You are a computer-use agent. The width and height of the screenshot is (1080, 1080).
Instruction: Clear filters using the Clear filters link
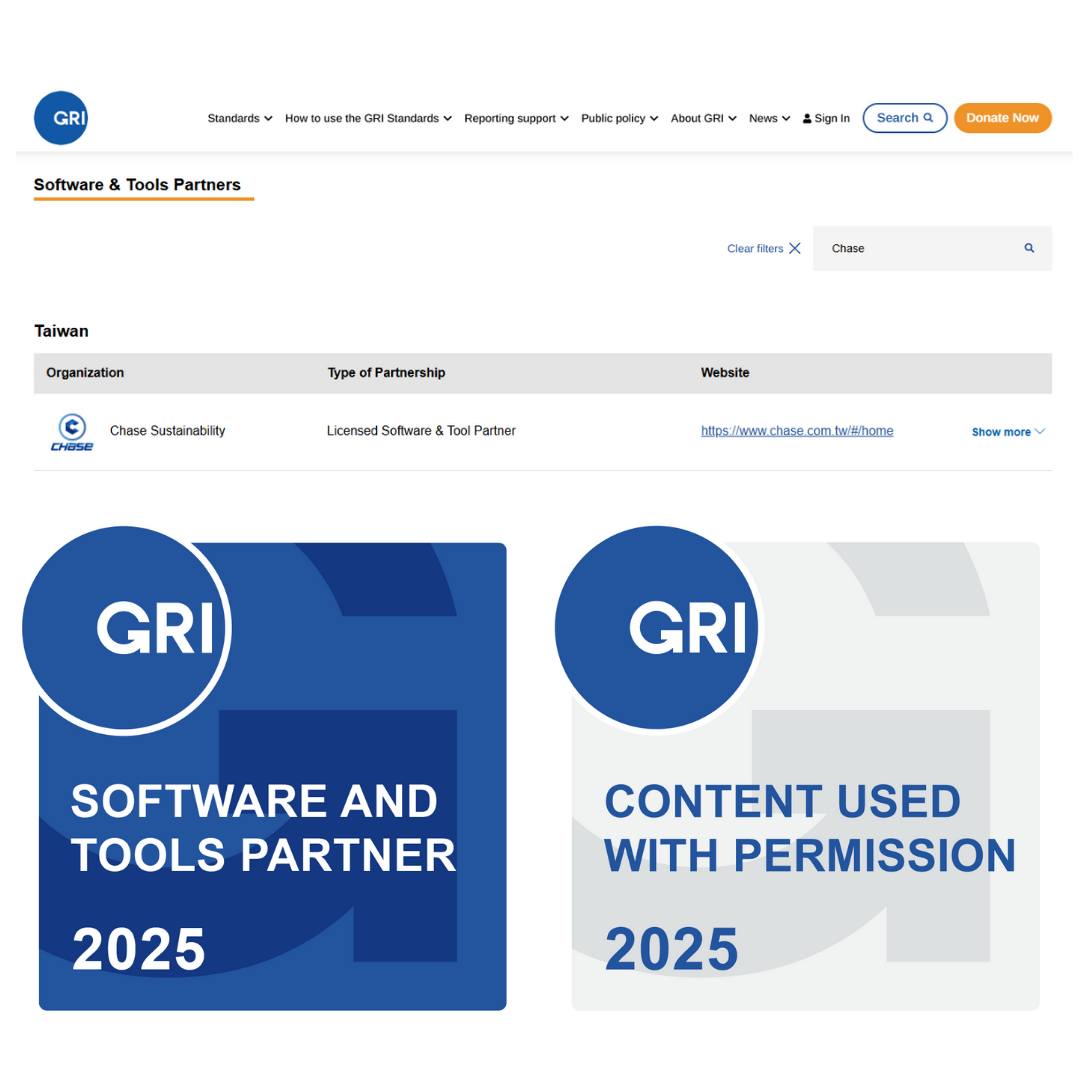coord(764,248)
